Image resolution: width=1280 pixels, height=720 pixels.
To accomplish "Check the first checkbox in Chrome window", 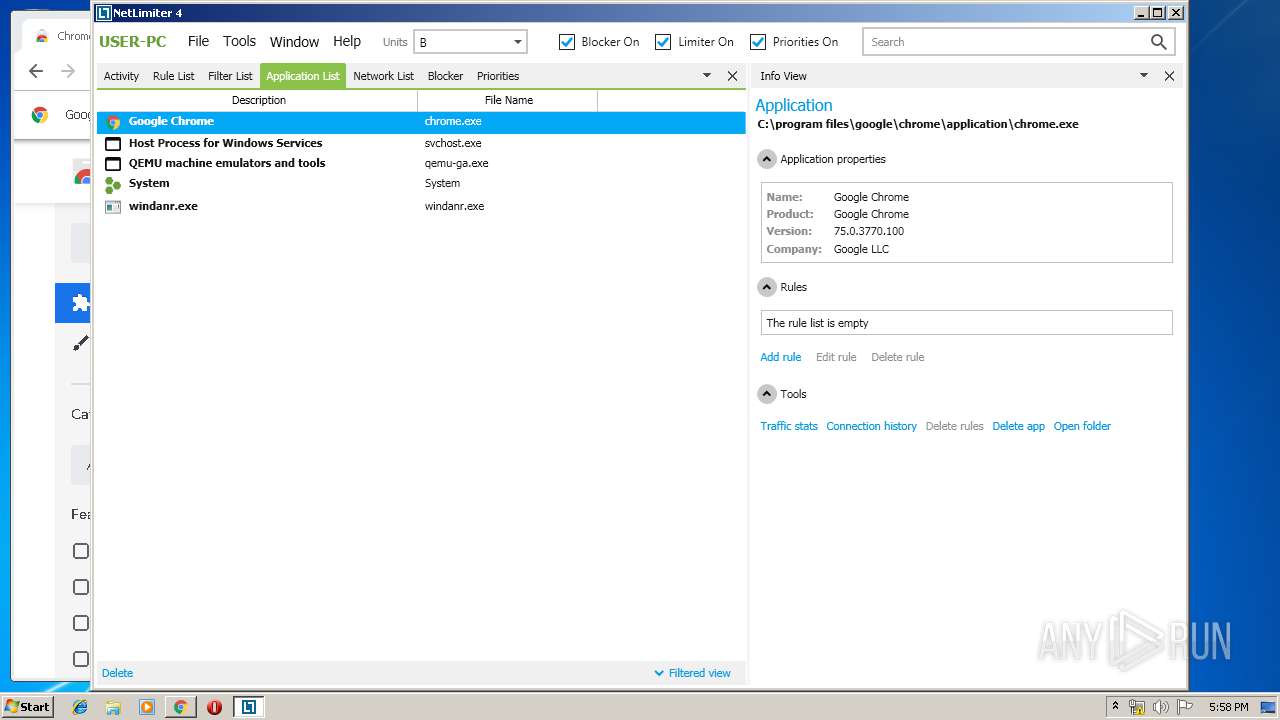I will coord(81,551).
